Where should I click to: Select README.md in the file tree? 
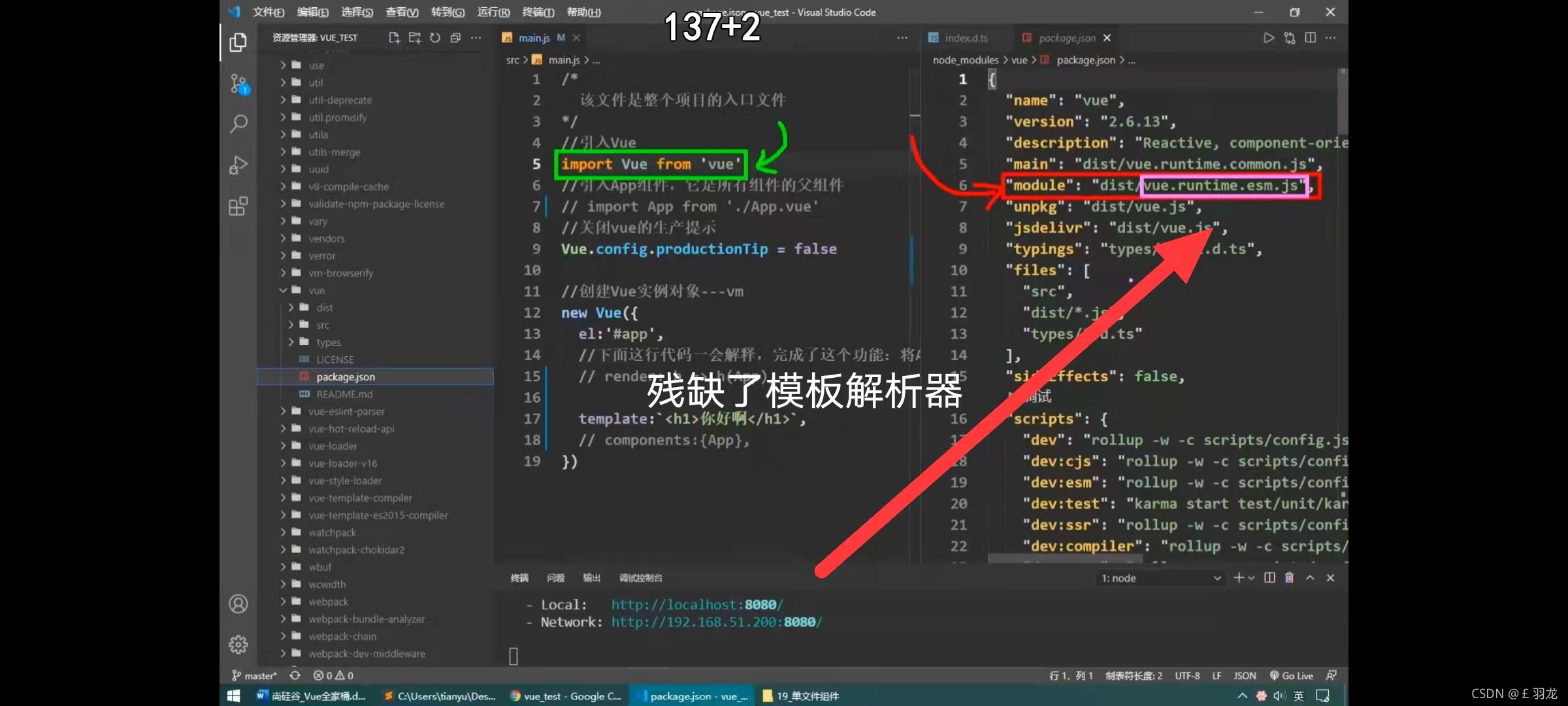click(344, 394)
